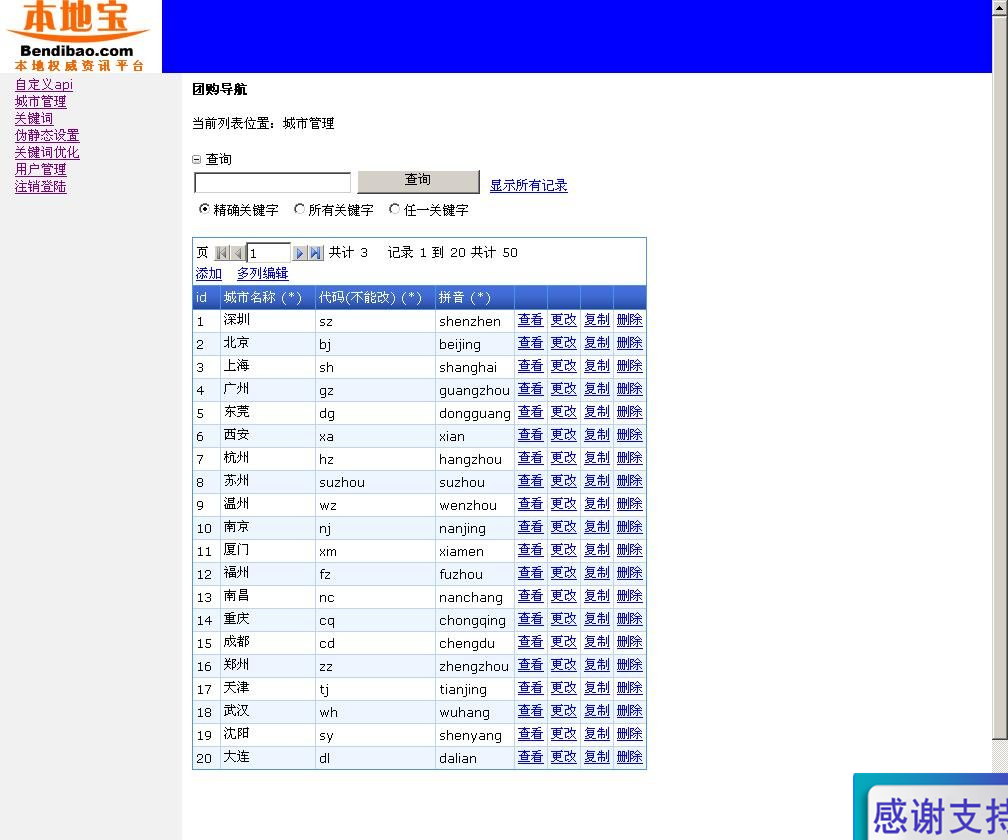Viewport: 1008px width, 840px height.
Task: Open 城市管理 in sidebar menu
Action: click(x=40, y=102)
